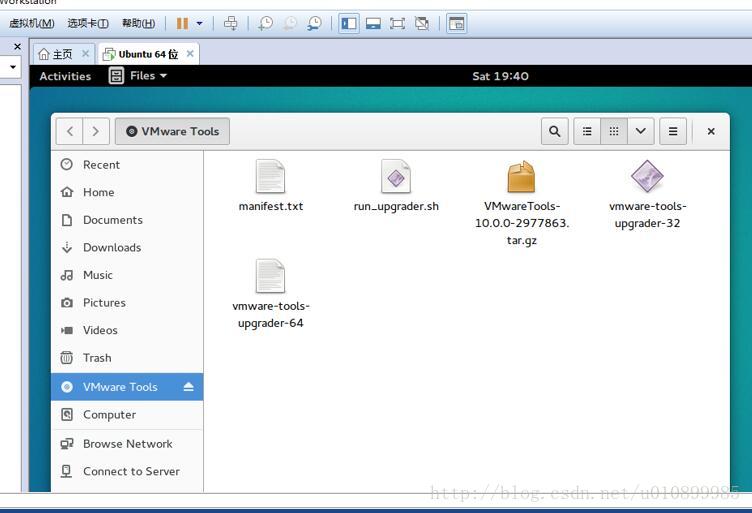Open Trash in the sidebar
Image resolution: width=752 pixels, height=513 pixels.
tap(127, 358)
